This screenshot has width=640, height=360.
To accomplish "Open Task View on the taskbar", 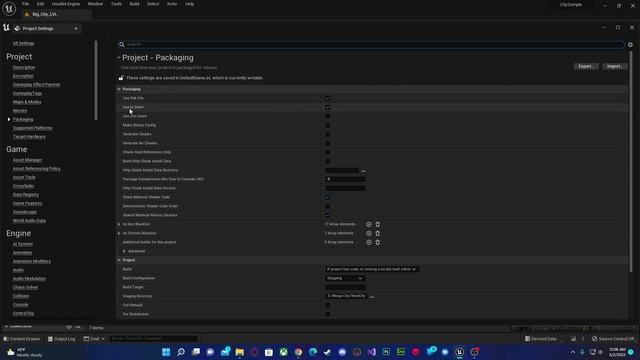I will 196,352.
